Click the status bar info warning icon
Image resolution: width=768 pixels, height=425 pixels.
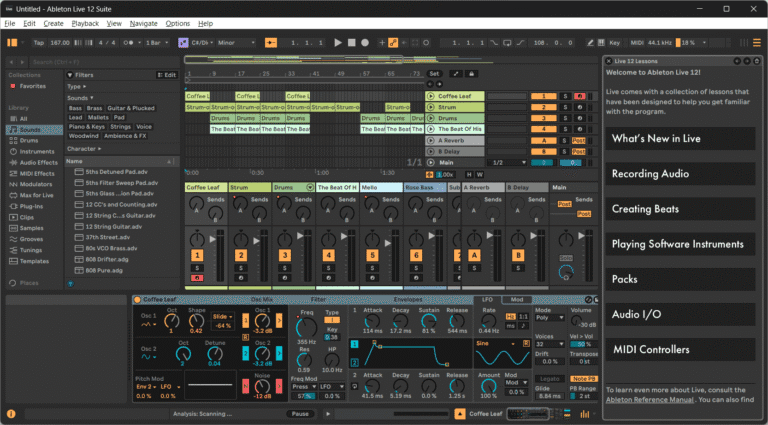[11, 414]
